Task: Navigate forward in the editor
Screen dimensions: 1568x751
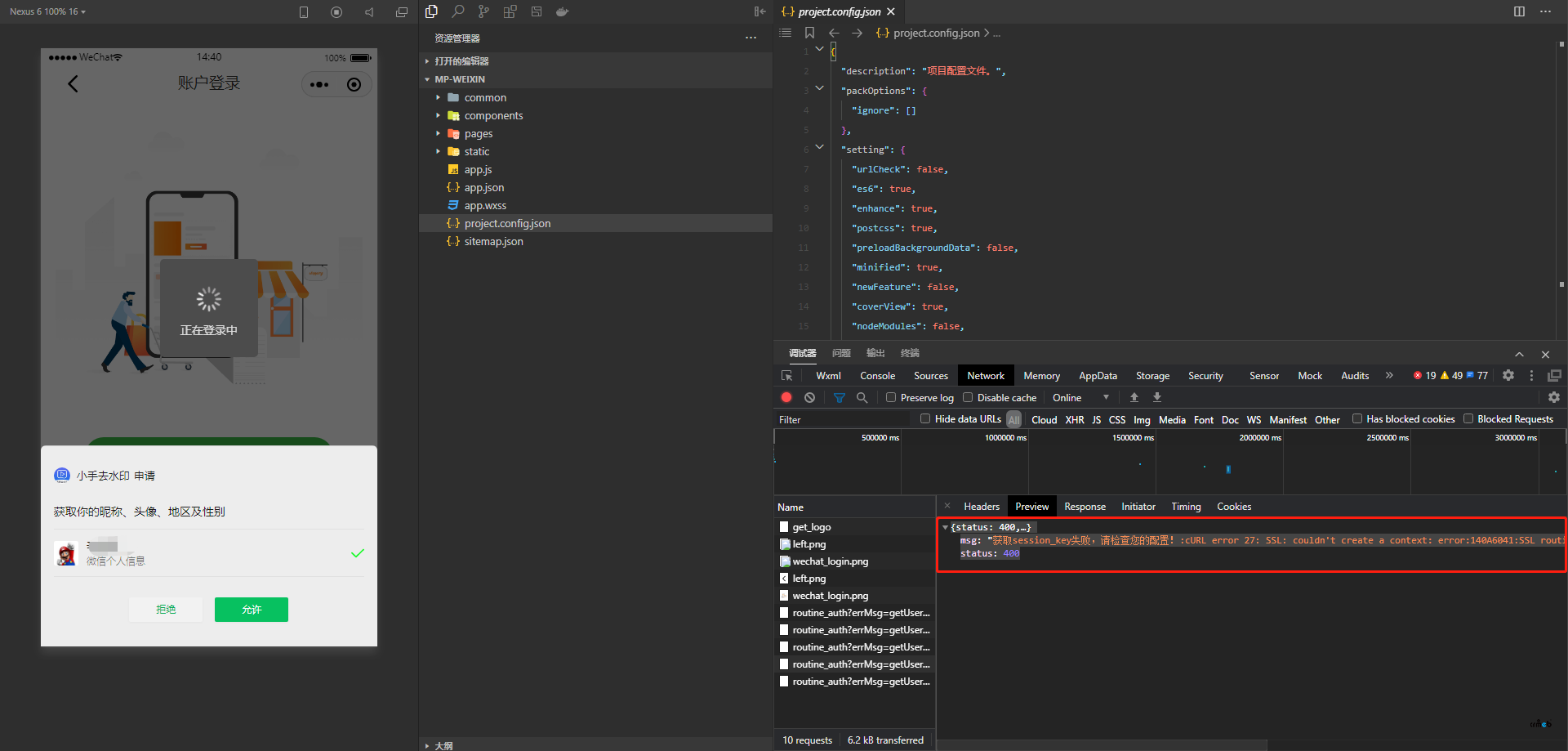Action: [857, 33]
